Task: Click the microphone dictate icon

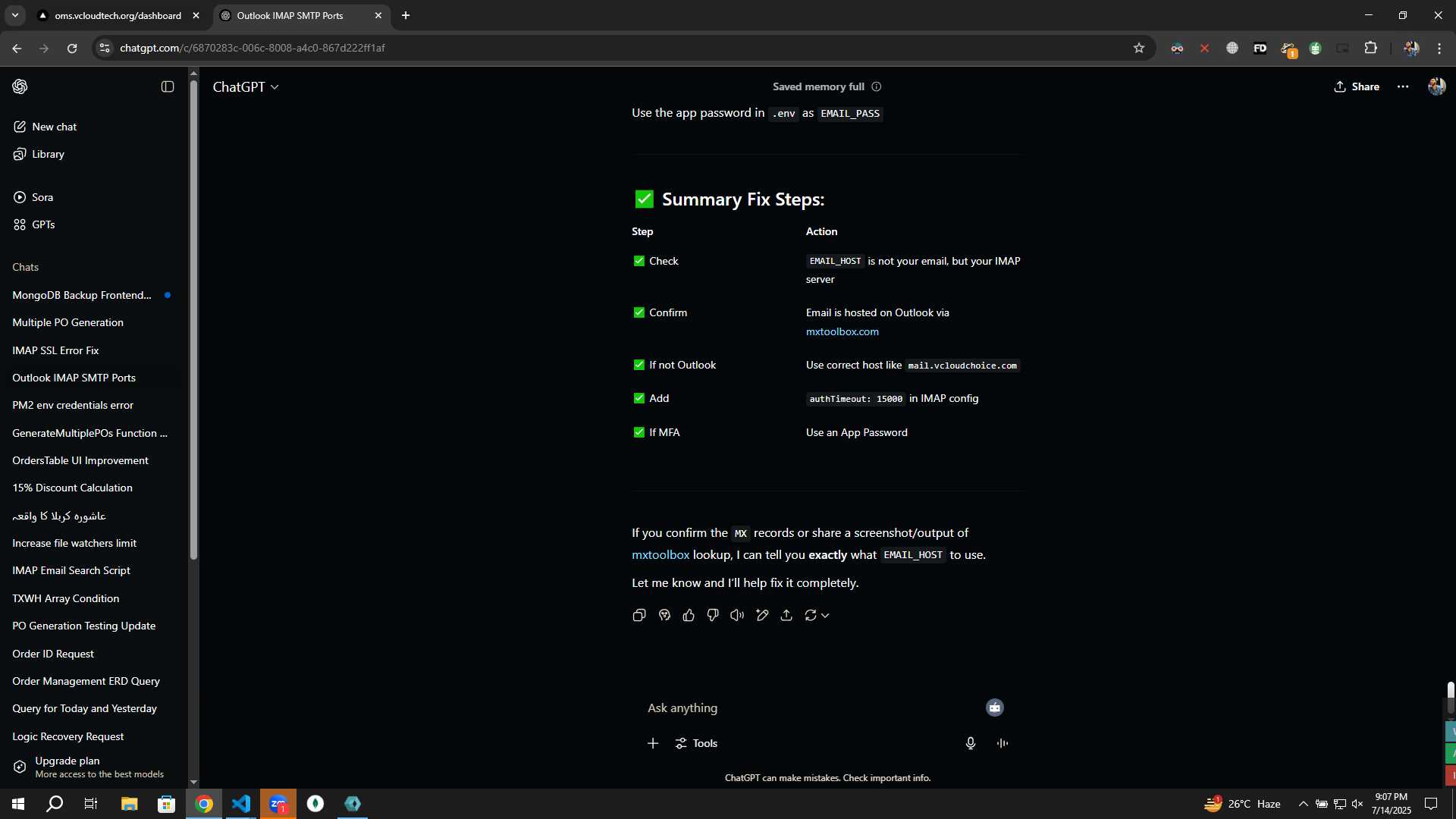Action: tap(971, 743)
